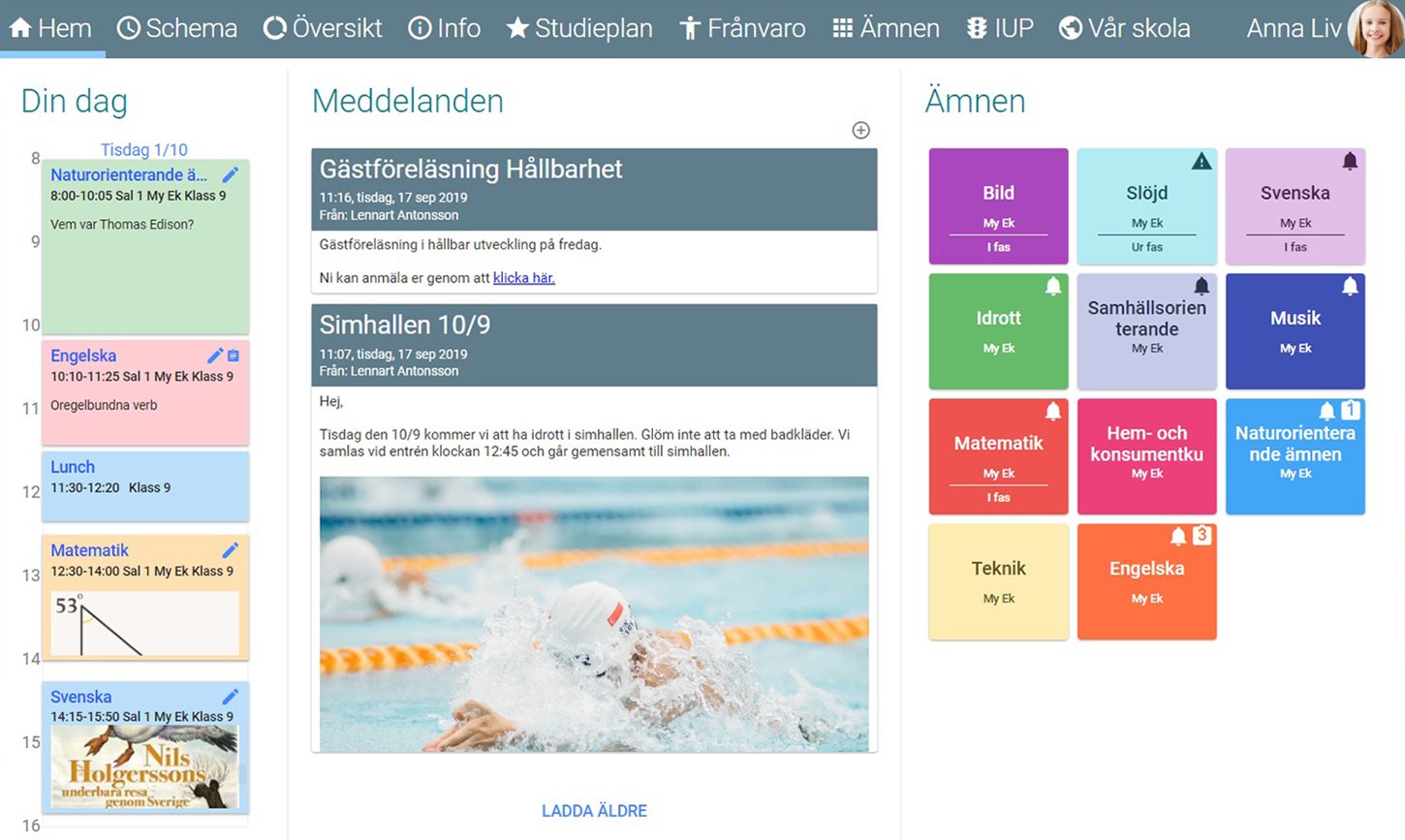Click the add message plus icon
1405x840 pixels.
[x=860, y=130]
